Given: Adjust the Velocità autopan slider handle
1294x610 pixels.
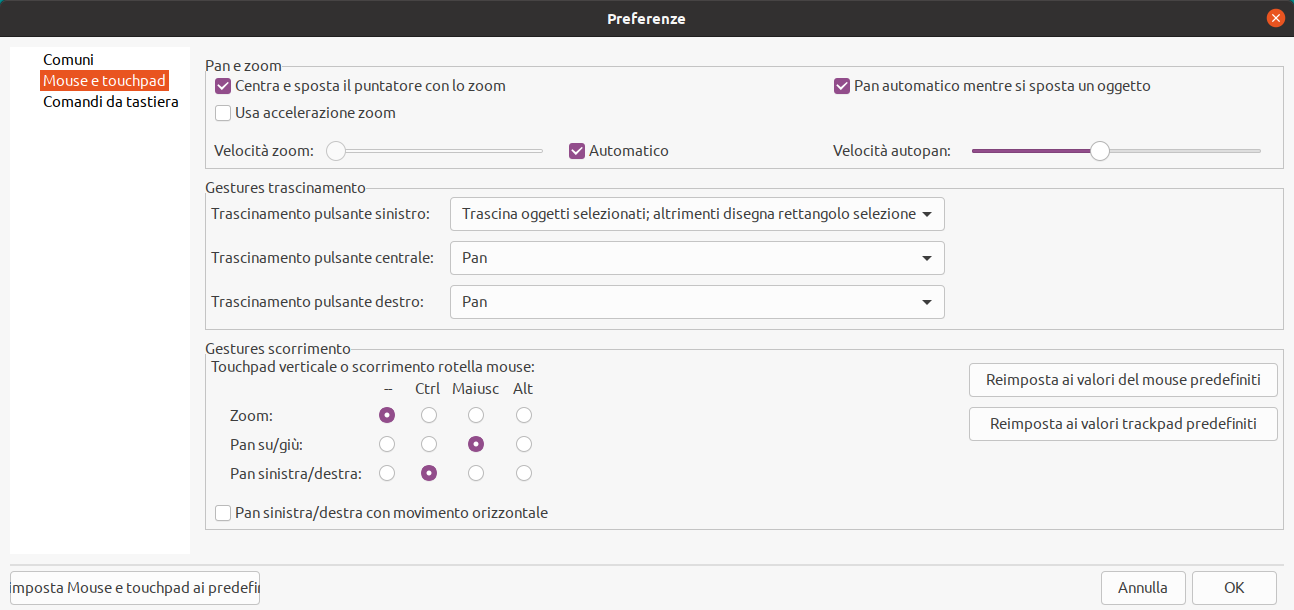Looking at the screenshot, I should pos(1100,150).
